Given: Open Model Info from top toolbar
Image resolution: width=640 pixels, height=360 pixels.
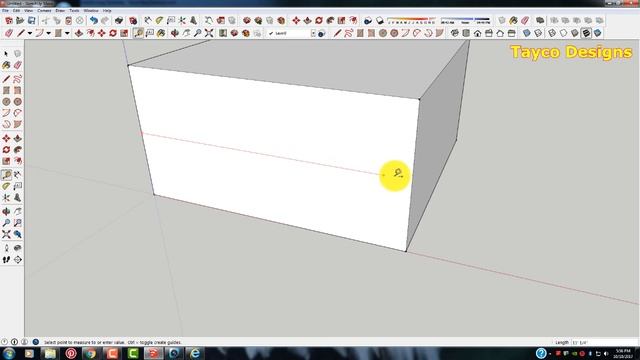Looking at the screenshot, I should [133, 20].
